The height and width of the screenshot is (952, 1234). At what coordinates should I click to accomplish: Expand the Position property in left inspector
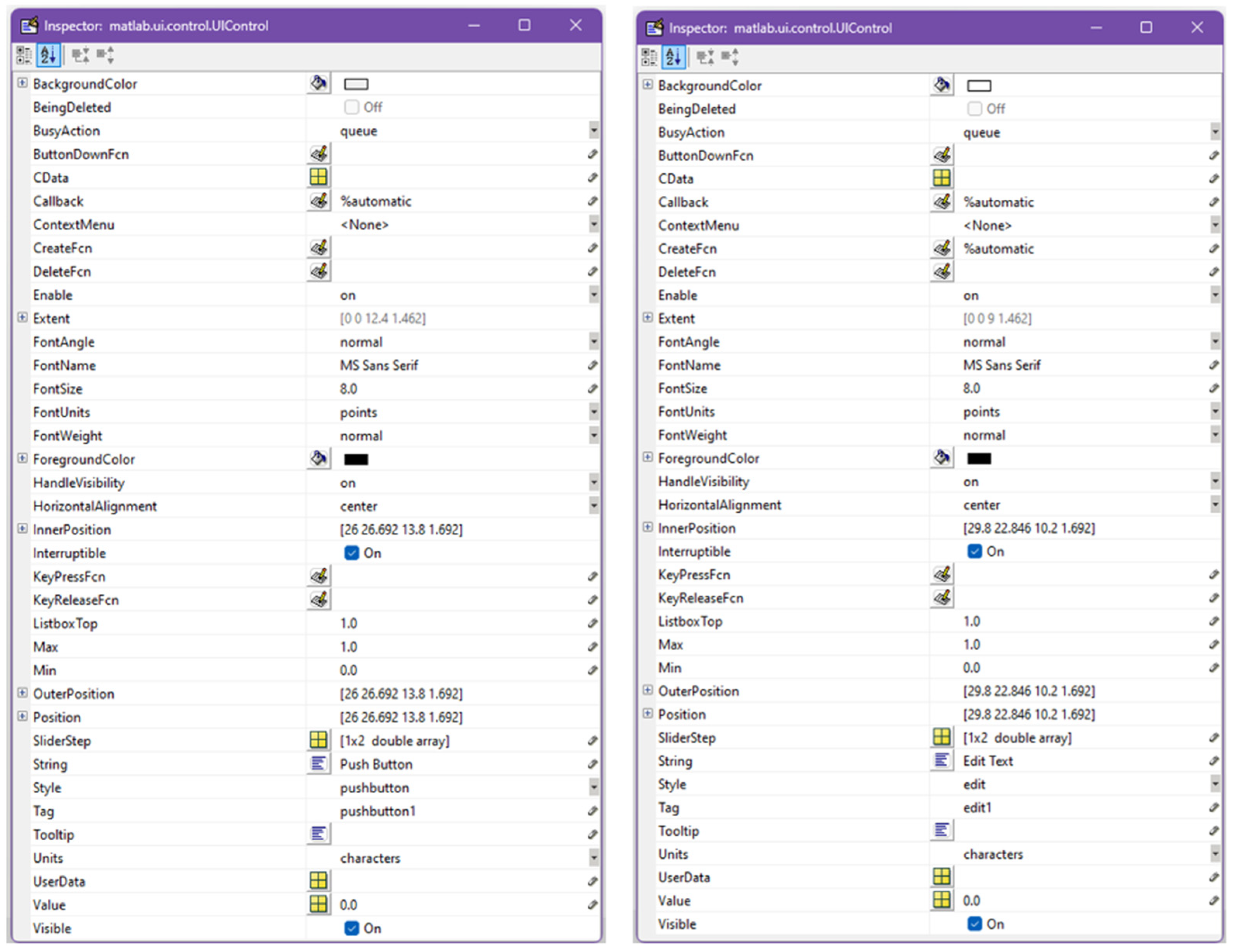(x=22, y=717)
